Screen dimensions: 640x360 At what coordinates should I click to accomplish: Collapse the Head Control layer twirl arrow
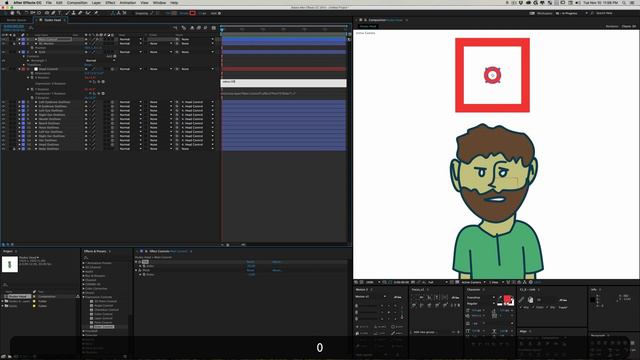(x=19, y=69)
